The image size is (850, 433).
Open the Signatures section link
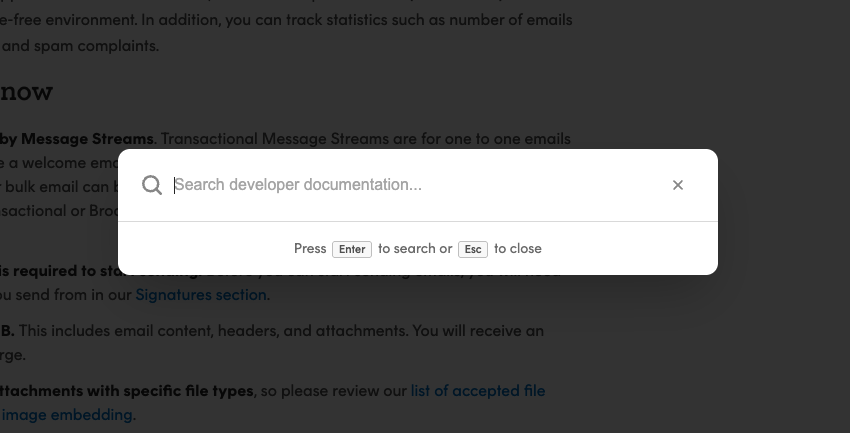click(x=201, y=294)
